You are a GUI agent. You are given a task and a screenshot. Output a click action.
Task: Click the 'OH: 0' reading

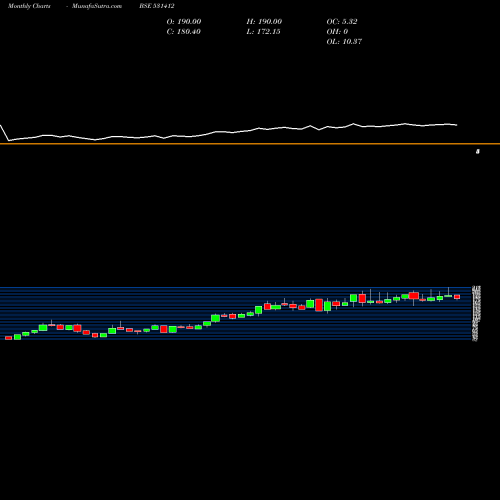pyautogui.click(x=337, y=32)
